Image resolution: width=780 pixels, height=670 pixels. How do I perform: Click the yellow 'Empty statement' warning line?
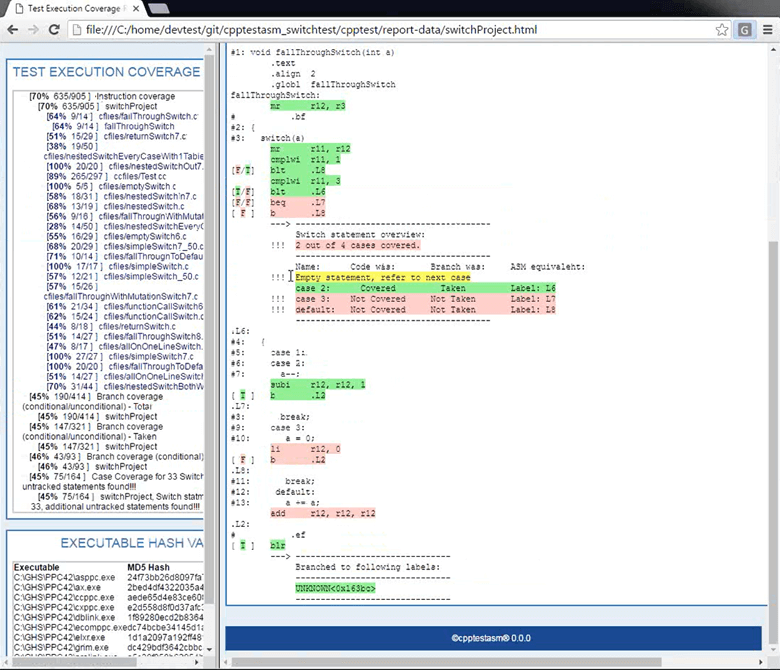(x=383, y=278)
